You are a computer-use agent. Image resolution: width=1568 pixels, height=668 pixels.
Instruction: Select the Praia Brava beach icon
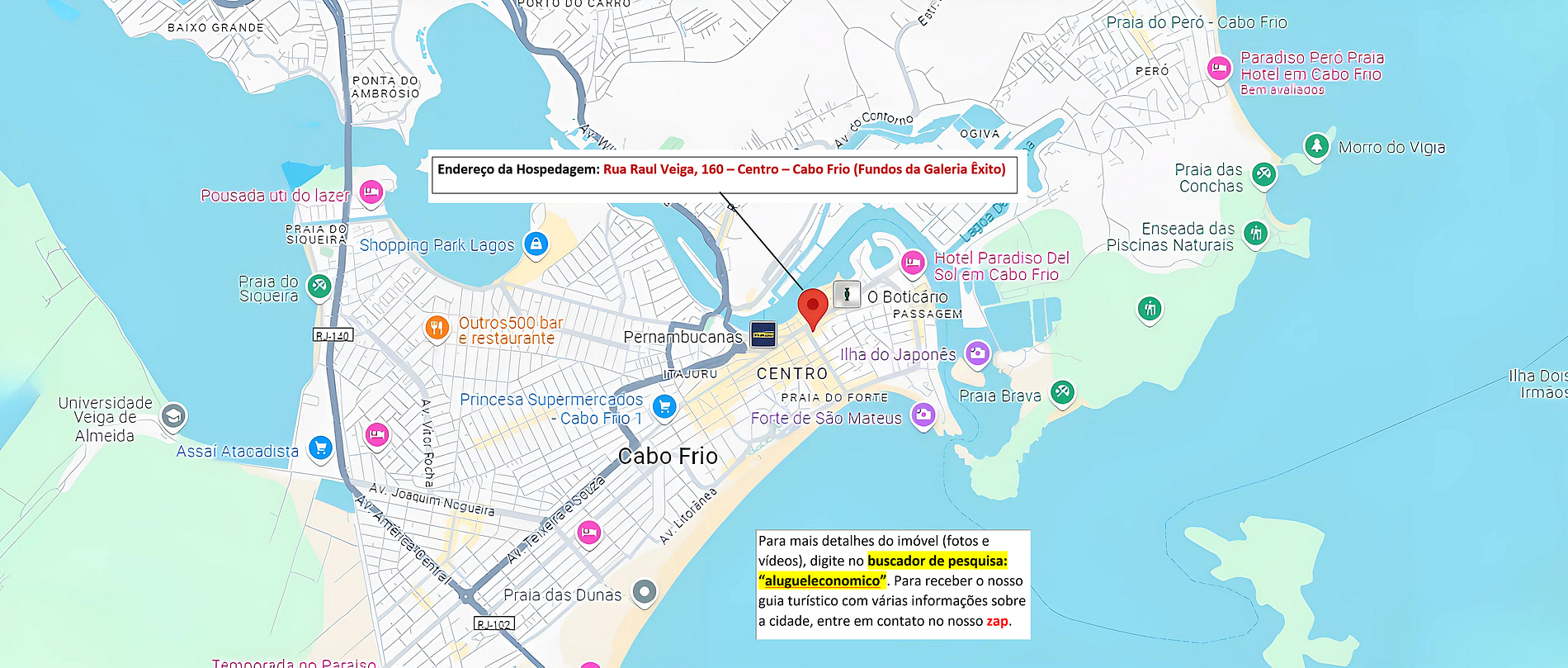(1062, 391)
